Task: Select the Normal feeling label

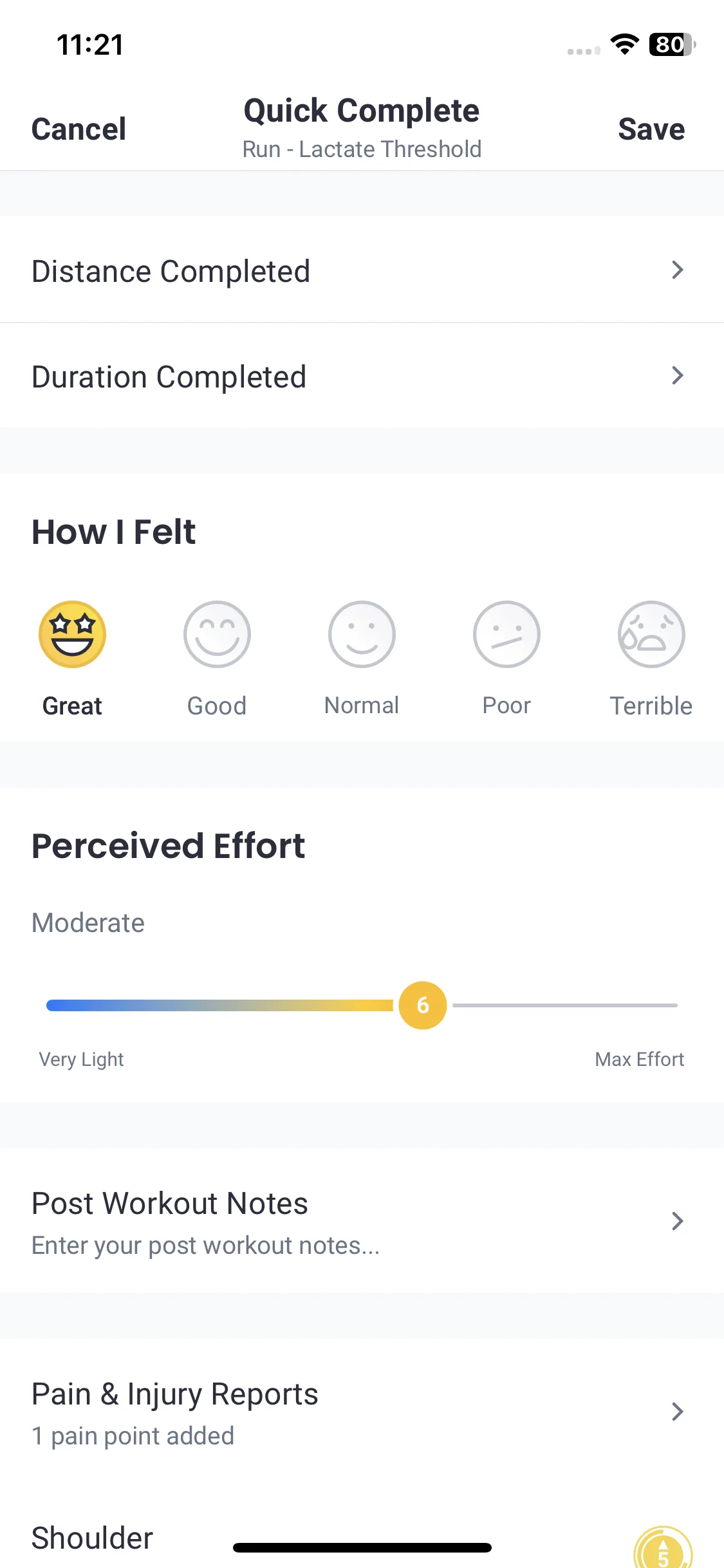Action: tap(362, 705)
